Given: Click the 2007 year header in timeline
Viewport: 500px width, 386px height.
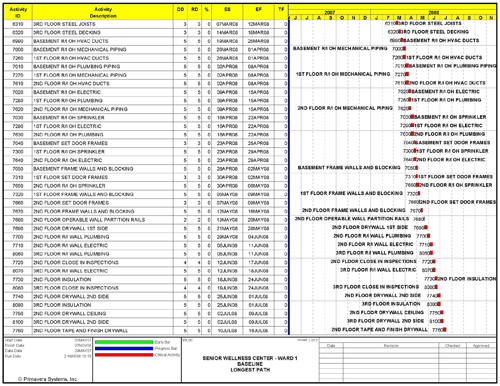Looking at the screenshot, I should [x=330, y=12].
